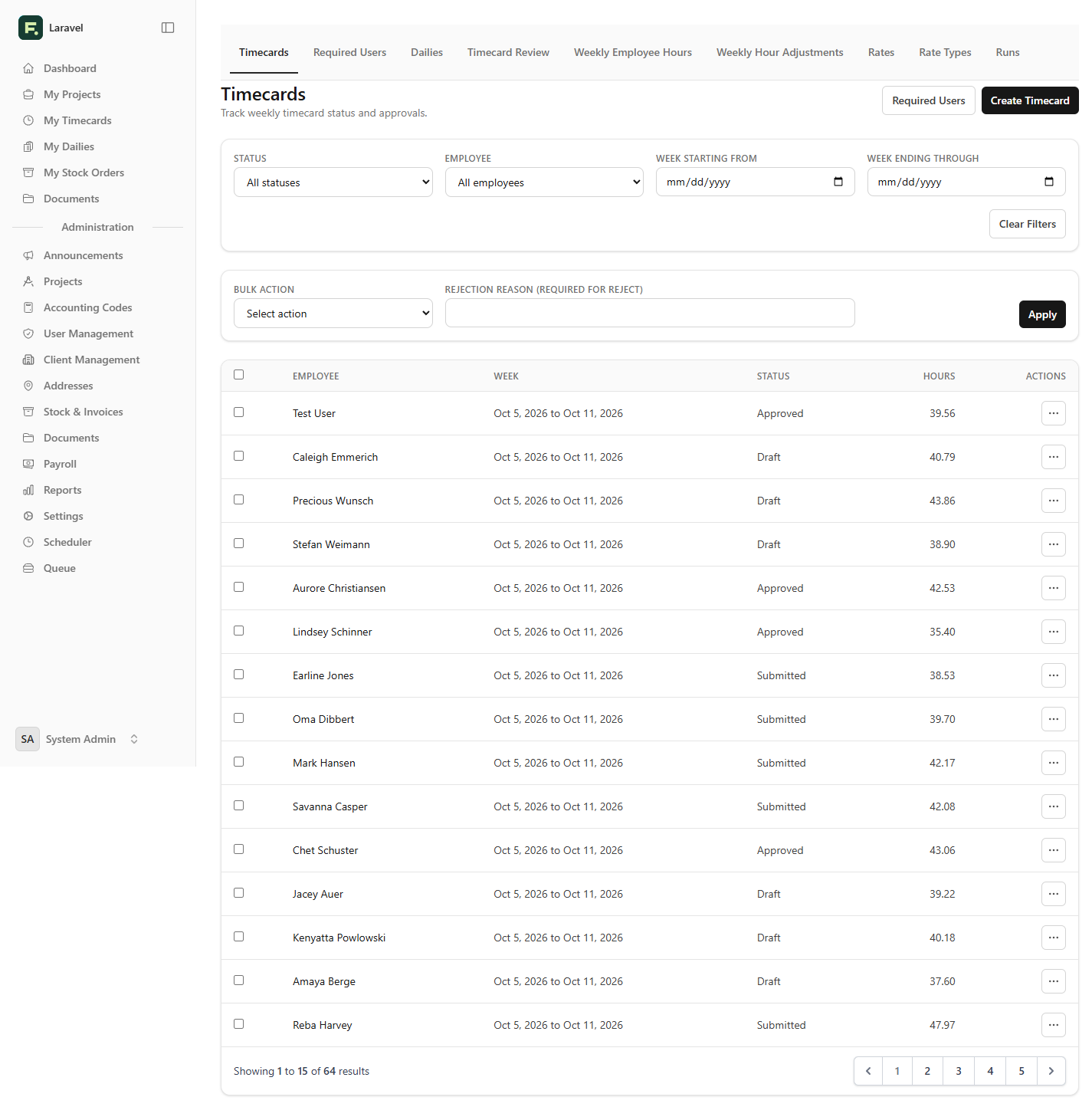Open Dashboard home icon
1092x1120 pixels.
pyautogui.click(x=28, y=68)
